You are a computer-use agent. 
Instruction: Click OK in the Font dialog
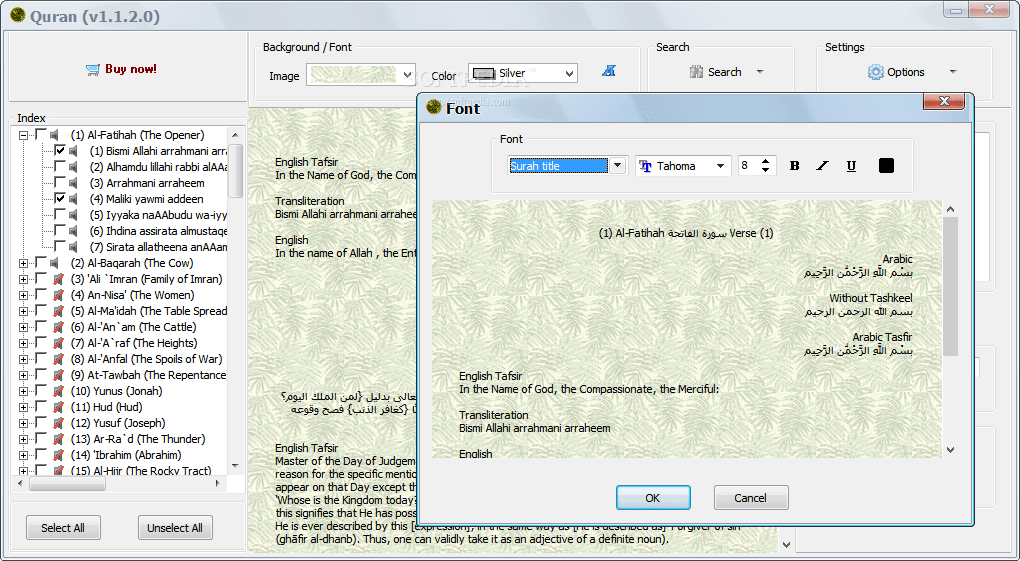[653, 498]
